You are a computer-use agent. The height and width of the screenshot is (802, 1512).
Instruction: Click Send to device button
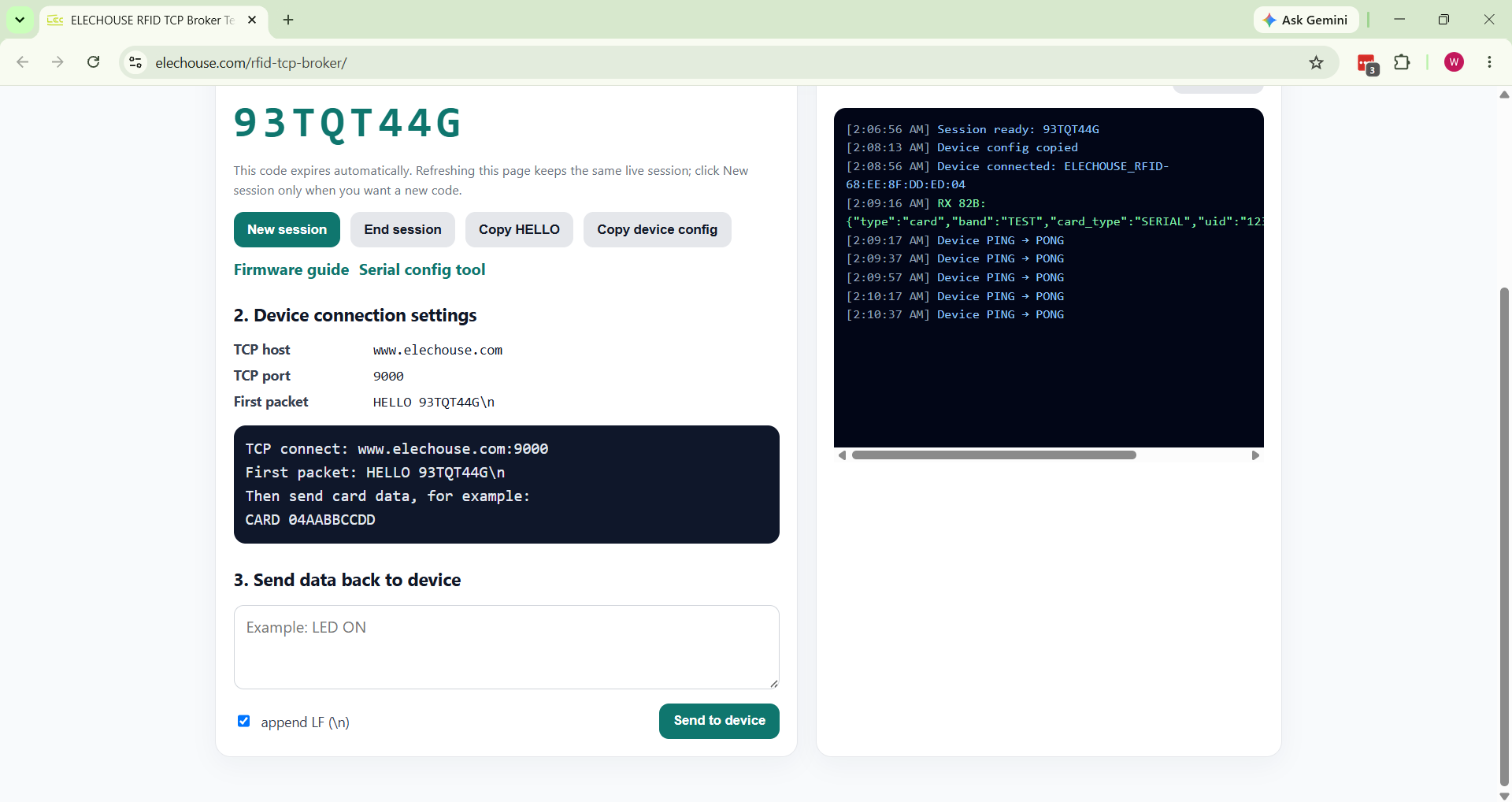coord(719,721)
